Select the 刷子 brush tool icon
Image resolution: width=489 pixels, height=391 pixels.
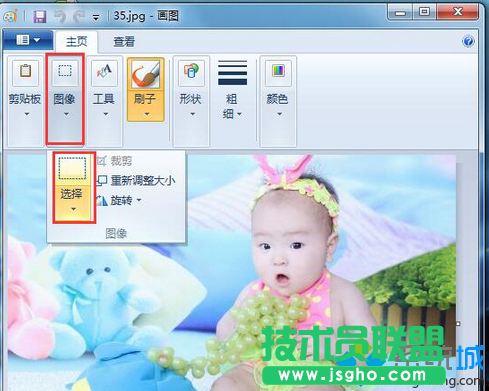click(x=145, y=74)
